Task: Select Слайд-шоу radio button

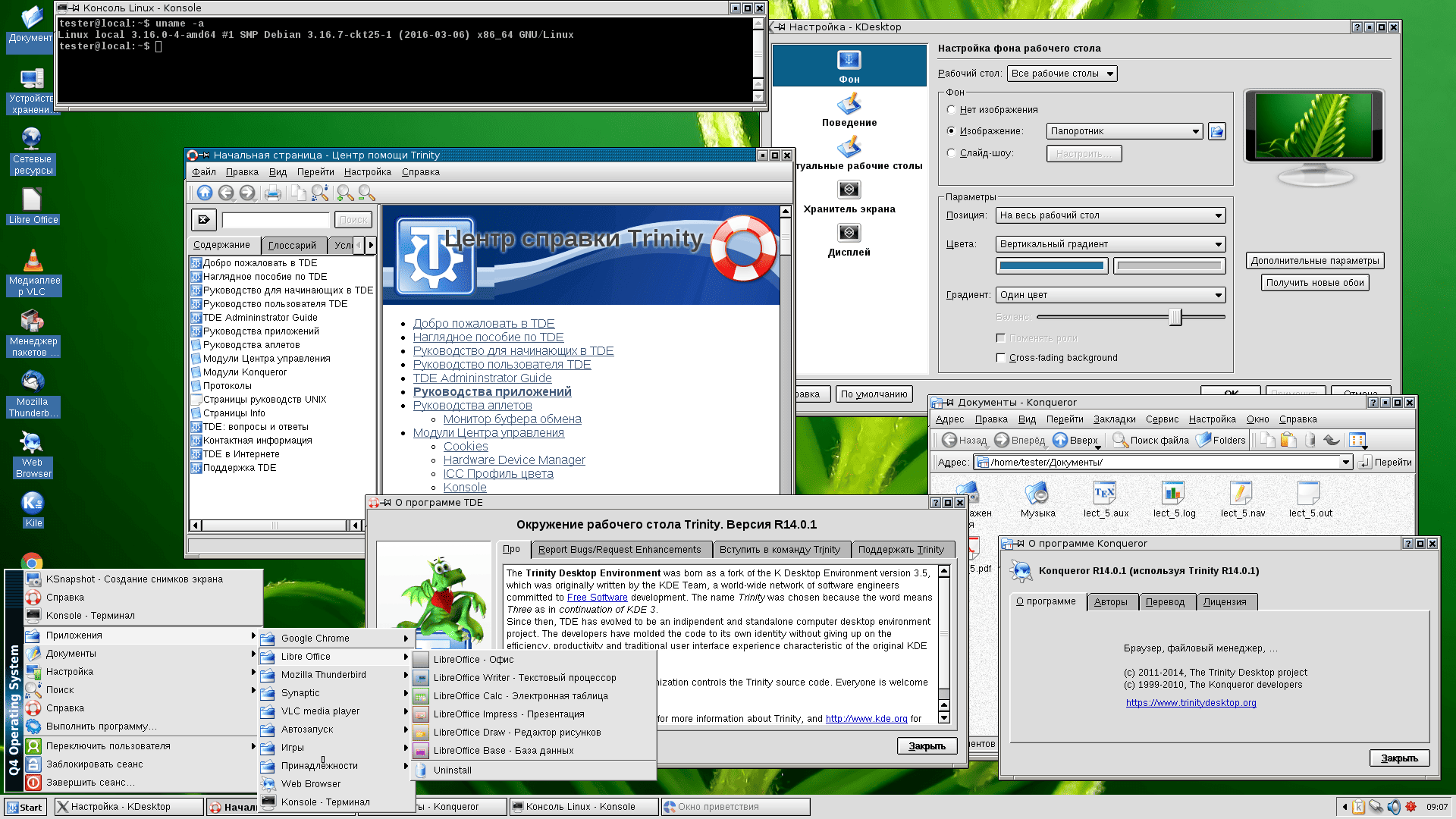Action: (952, 153)
